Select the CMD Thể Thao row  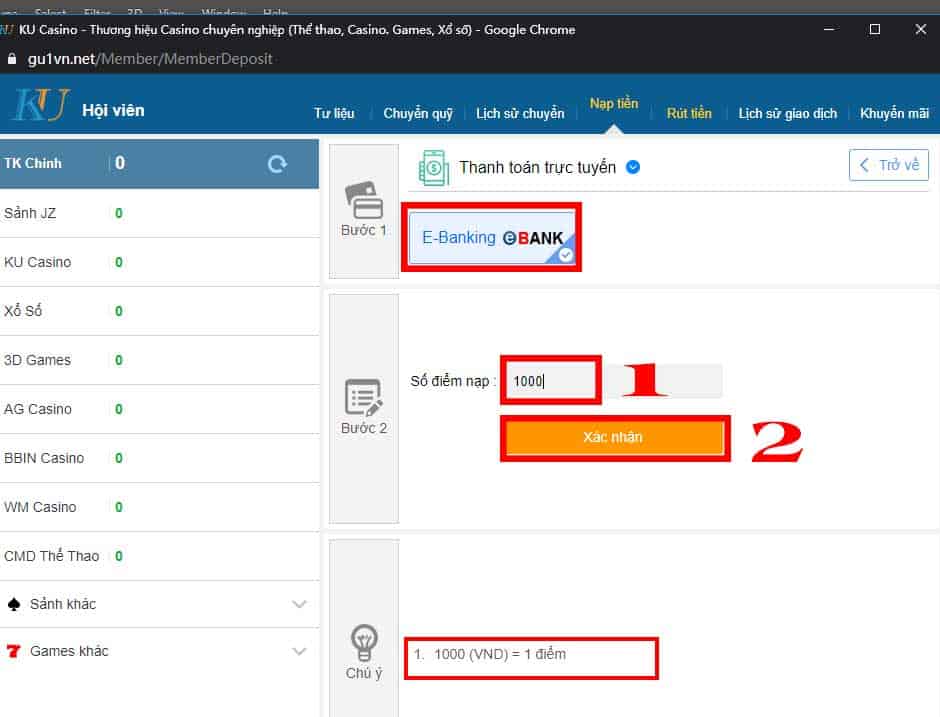(x=159, y=556)
